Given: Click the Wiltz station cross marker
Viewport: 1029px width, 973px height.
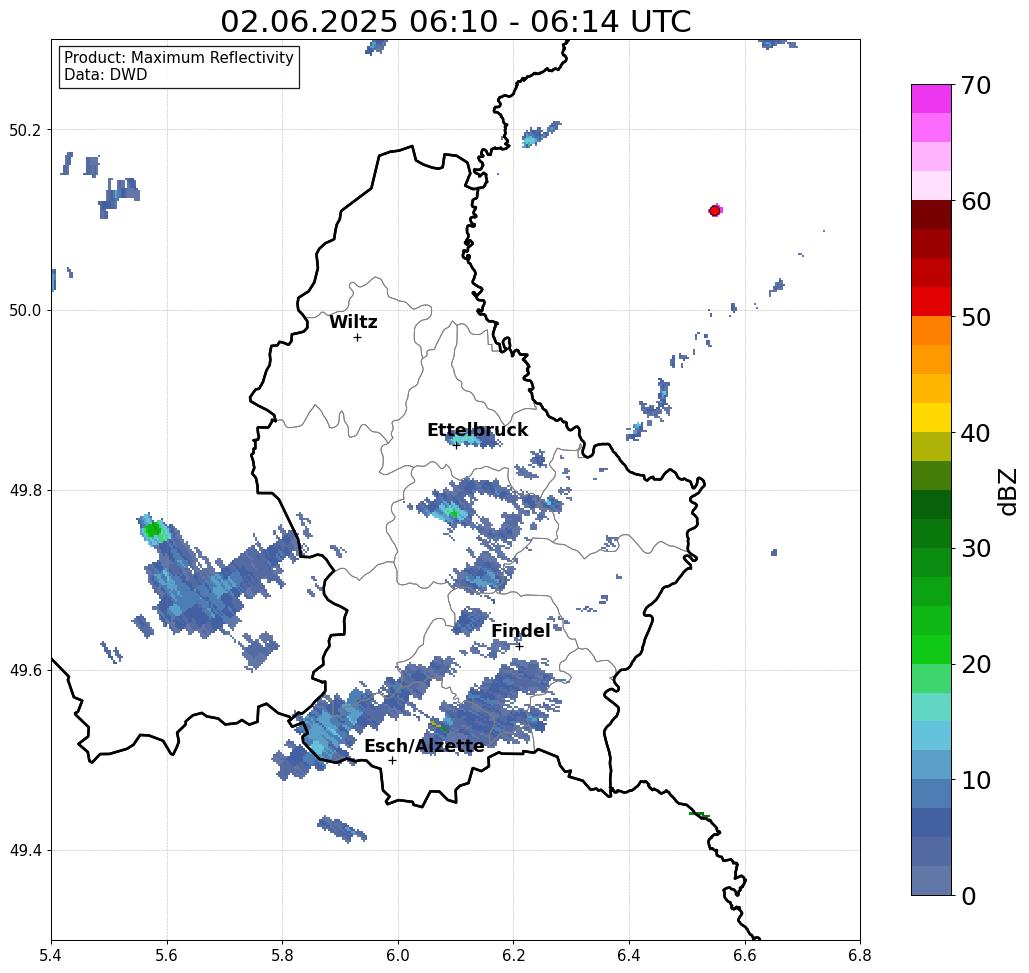Looking at the screenshot, I should pos(358,338).
